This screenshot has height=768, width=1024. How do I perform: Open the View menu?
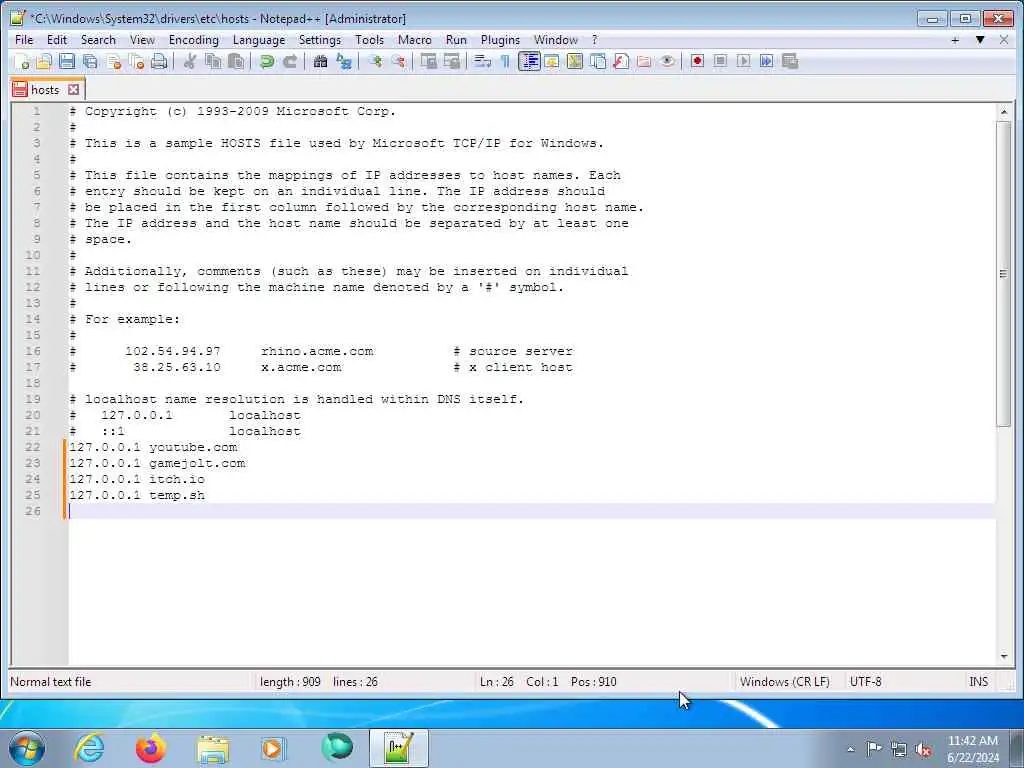coord(142,40)
